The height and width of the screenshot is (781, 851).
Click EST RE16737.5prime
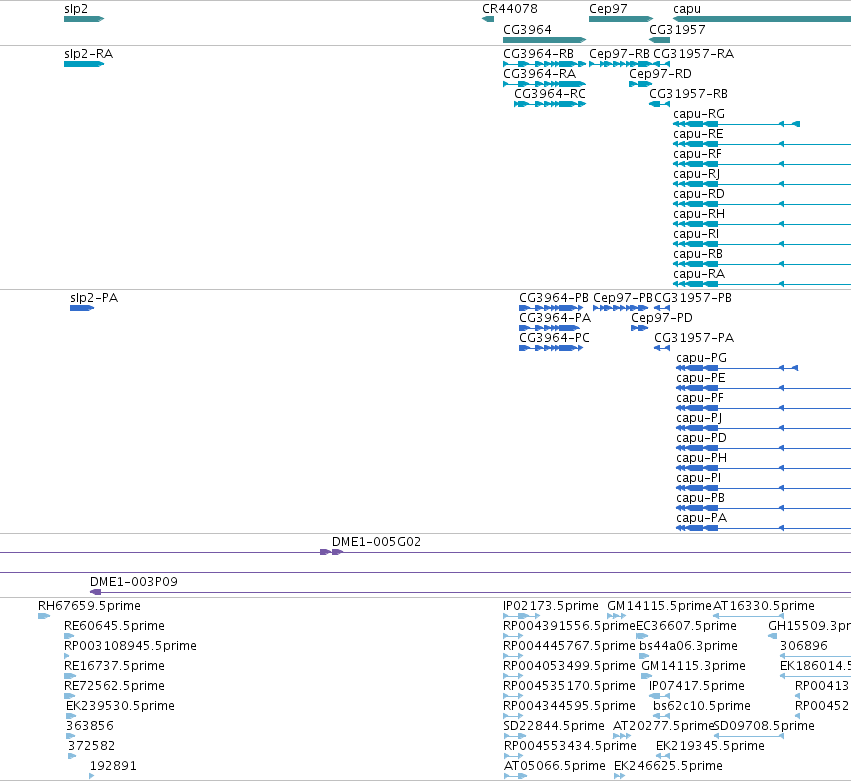click(114, 666)
